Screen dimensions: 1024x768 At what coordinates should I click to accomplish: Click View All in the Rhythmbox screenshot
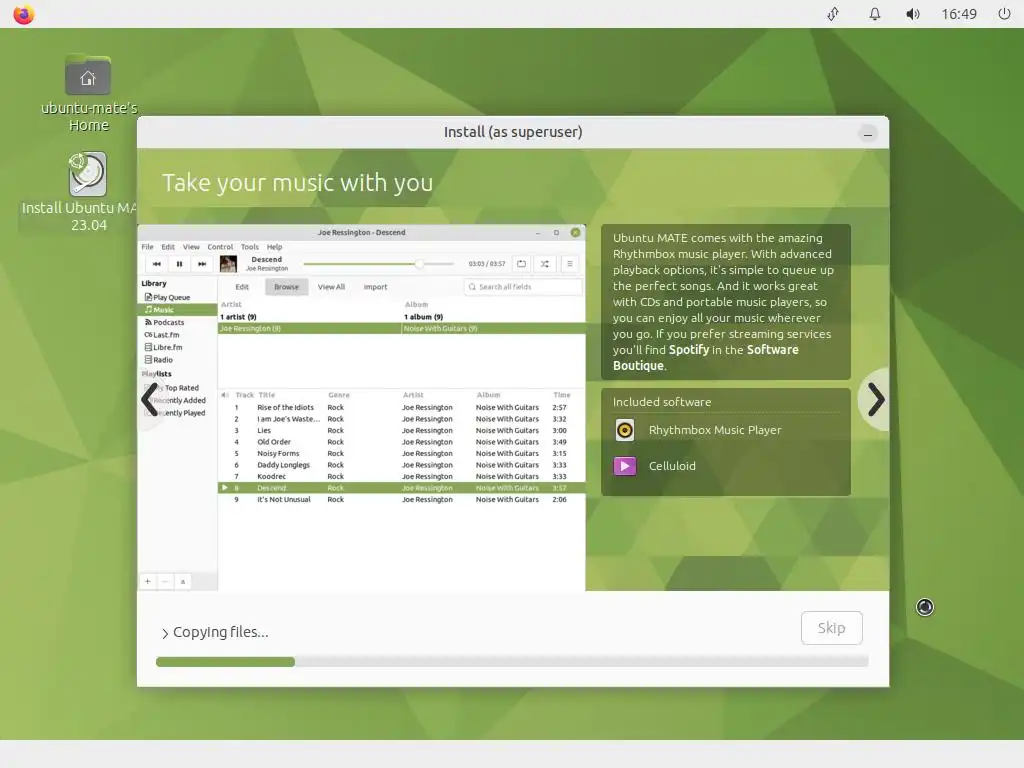click(331, 287)
